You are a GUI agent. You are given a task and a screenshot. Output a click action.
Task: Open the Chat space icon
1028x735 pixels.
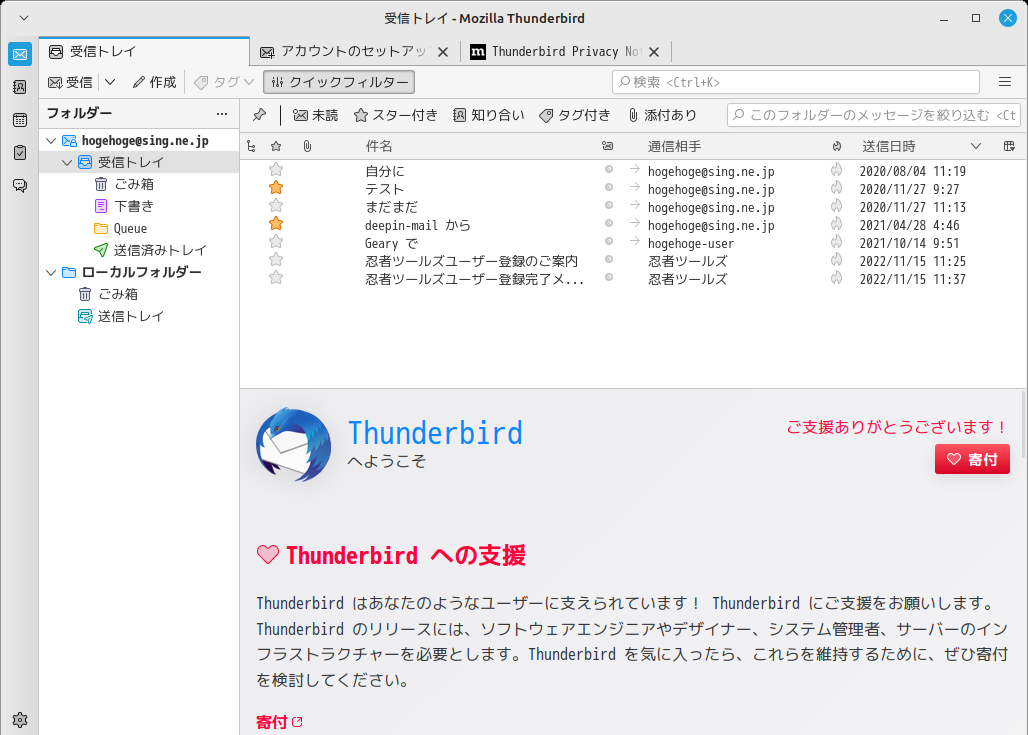tap(20, 186)
